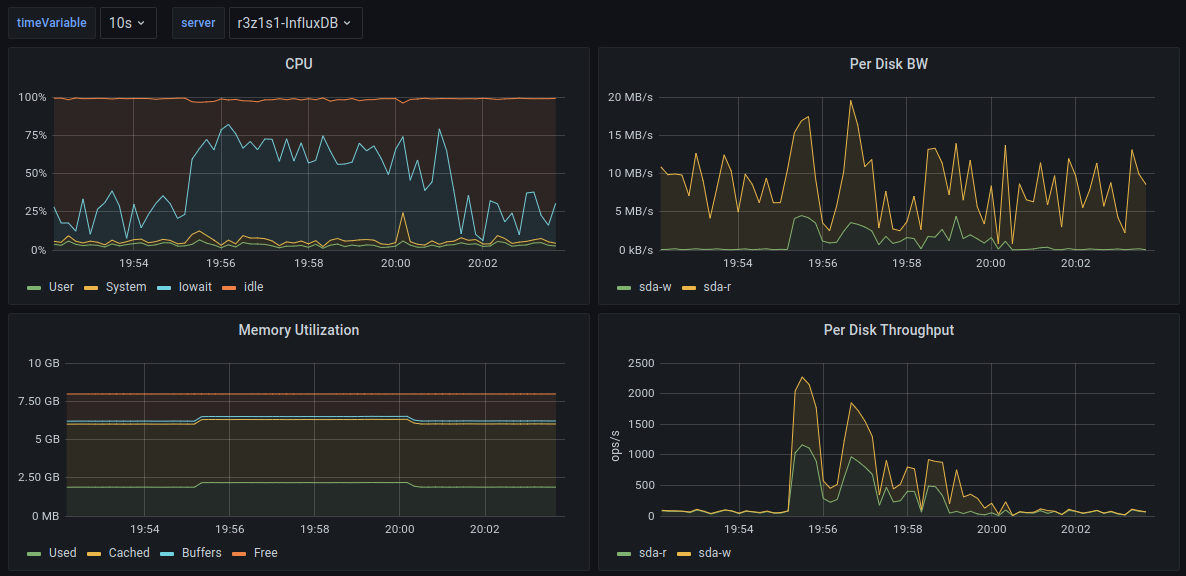
Task: Click the System series color swatch
Action: (x=91, y=287)
